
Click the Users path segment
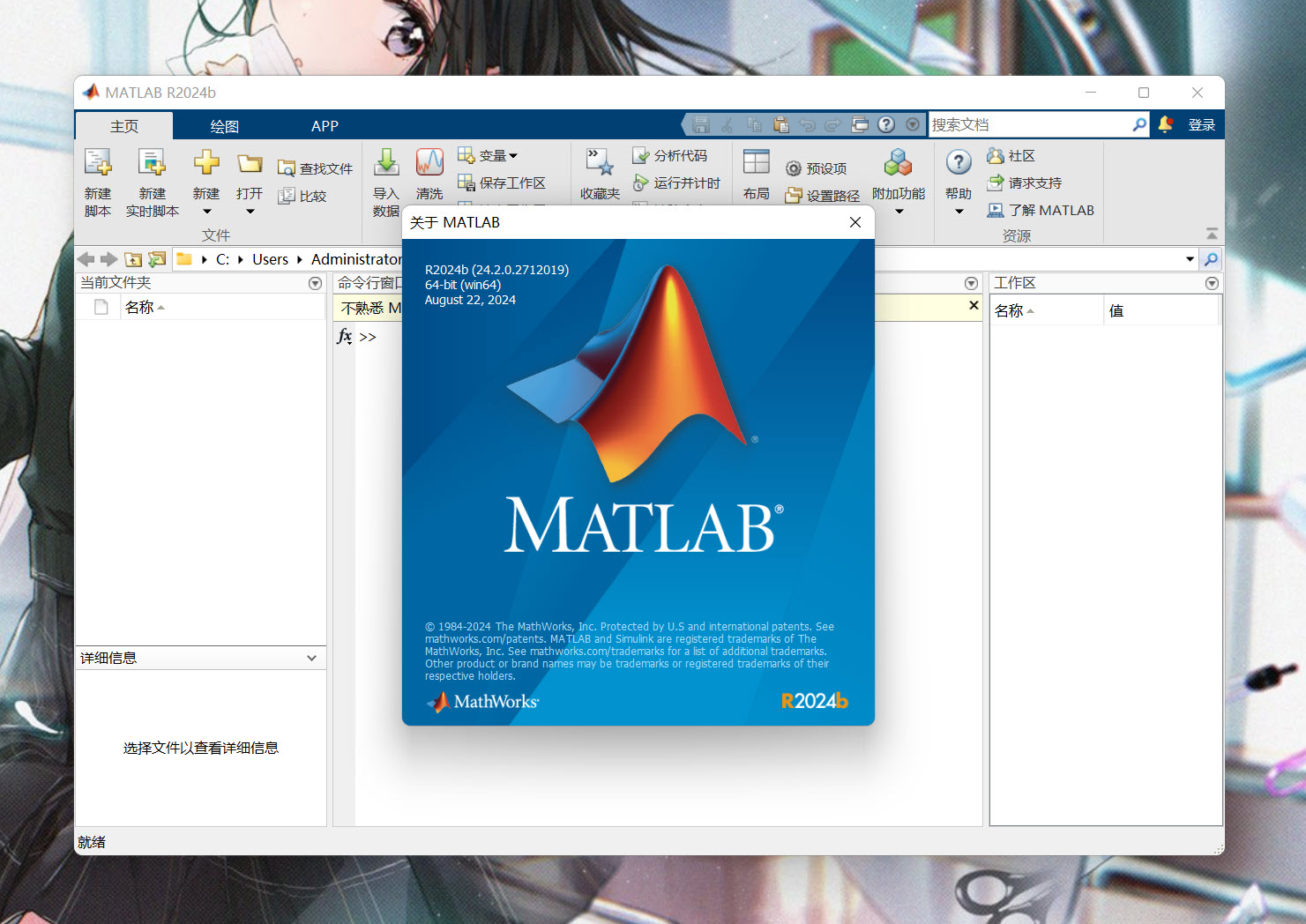click(x=270, y=259)
